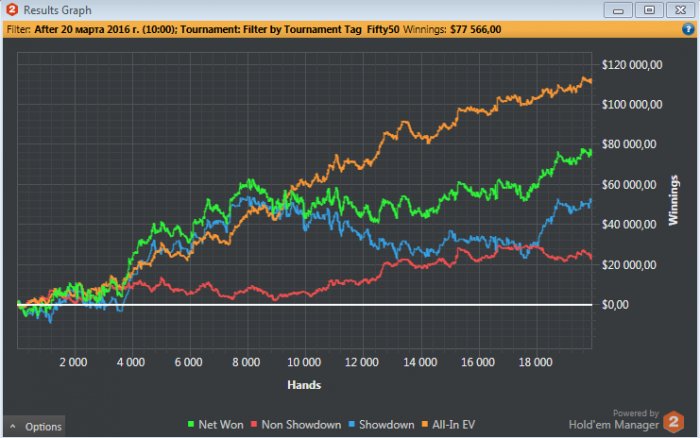Click the Showdown legend label
This screenshot has height=438, width=700.
[x=387, y=425]
